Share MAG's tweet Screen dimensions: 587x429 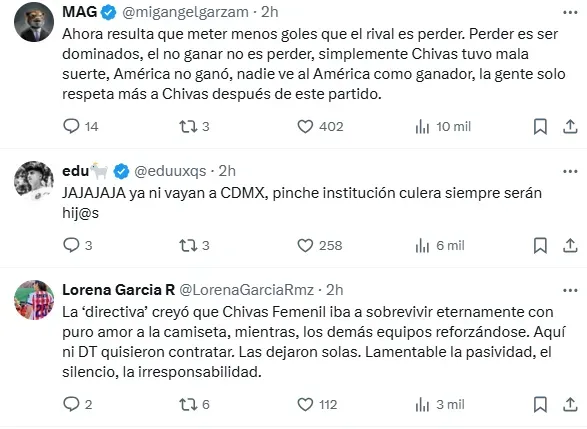[x=570, y=127]
